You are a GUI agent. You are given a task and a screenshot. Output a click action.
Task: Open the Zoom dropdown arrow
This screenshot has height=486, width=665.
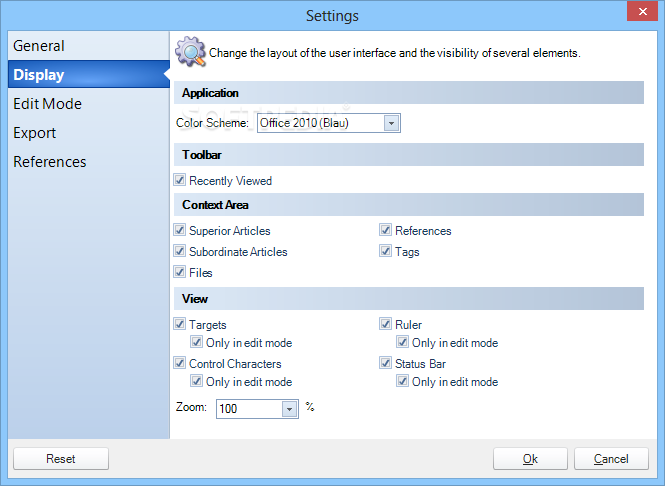click(x=290, y=409)
